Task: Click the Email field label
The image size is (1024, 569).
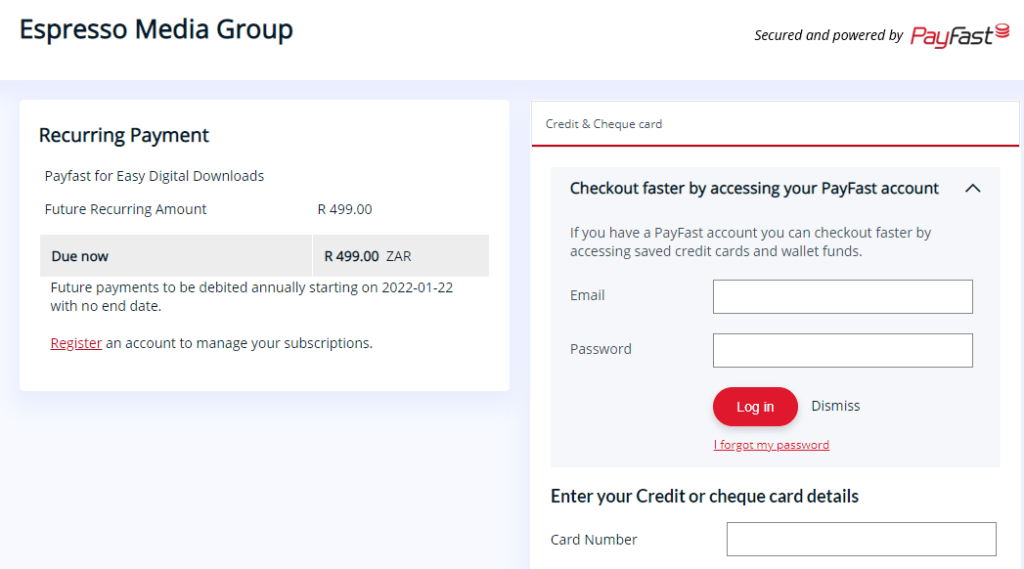Action: pyautogui.click(x=587, y=295)
